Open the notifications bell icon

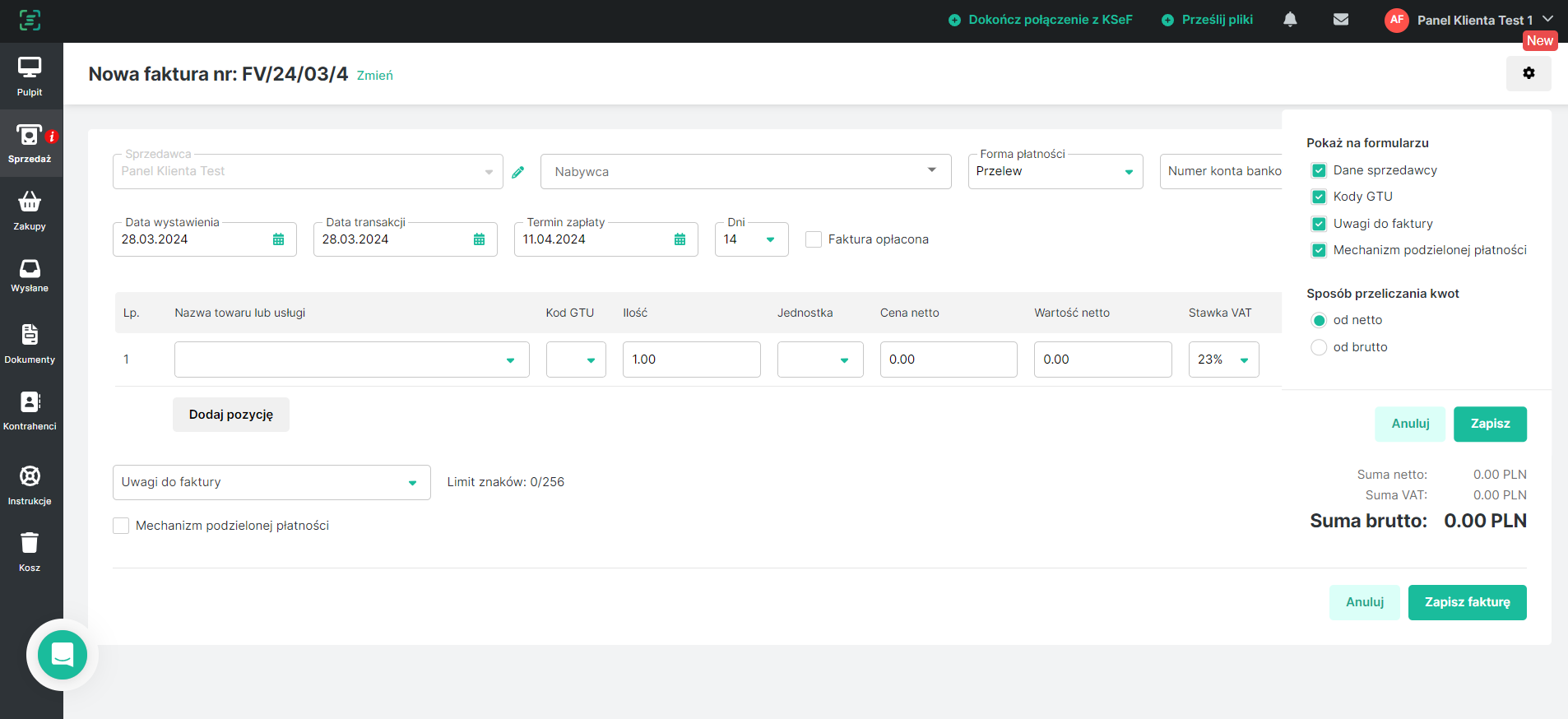(x=1290, y=20)
